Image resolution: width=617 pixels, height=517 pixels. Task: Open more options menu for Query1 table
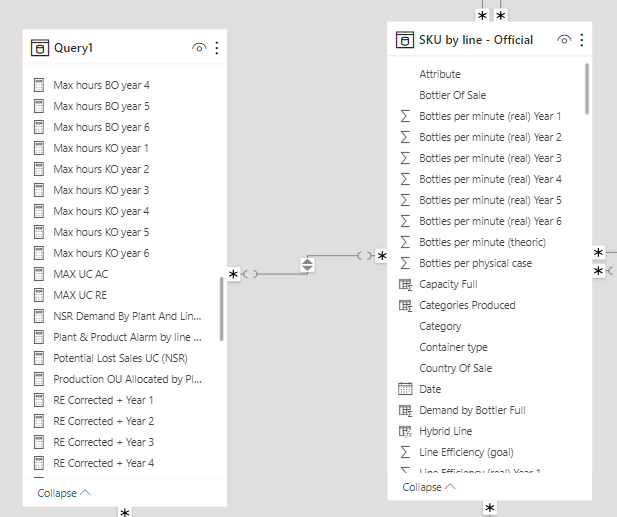click(217, 48)
